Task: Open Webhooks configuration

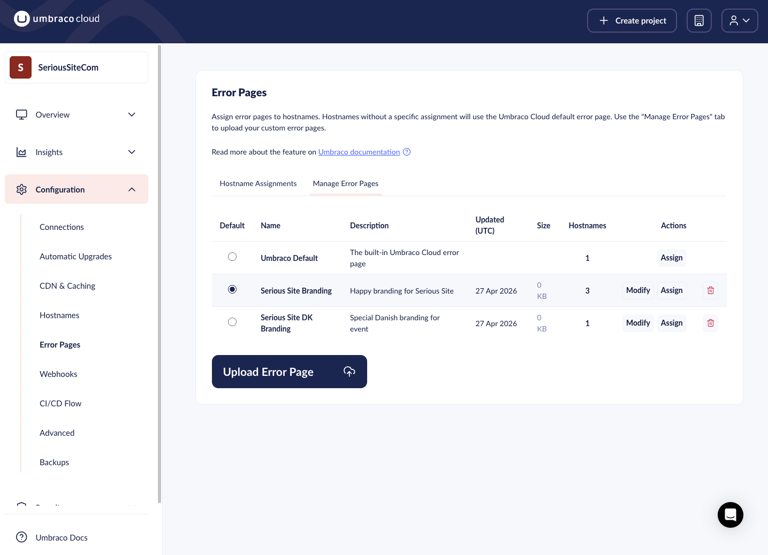Action: click(58, 374)
